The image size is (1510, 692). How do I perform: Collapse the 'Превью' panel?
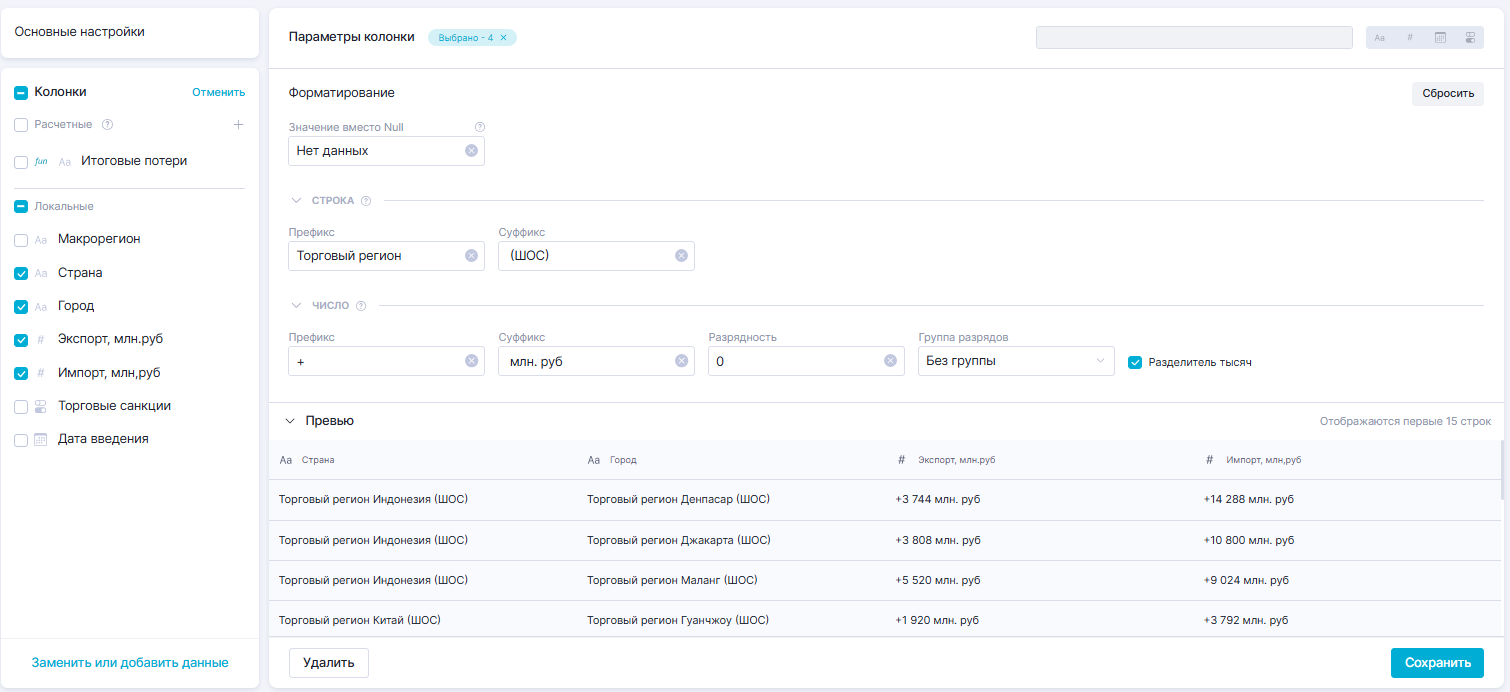pyautogui.click(x=290, y=421)
